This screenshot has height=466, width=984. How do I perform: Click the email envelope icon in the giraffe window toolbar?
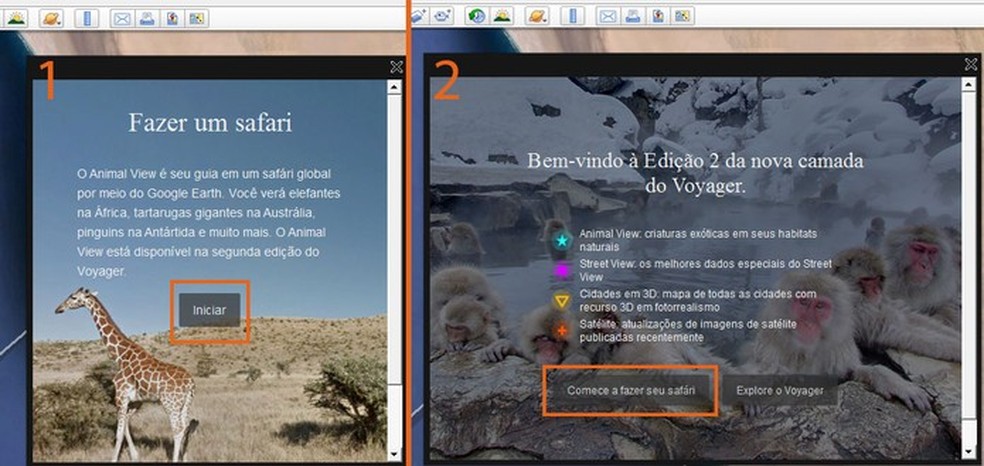122,18
